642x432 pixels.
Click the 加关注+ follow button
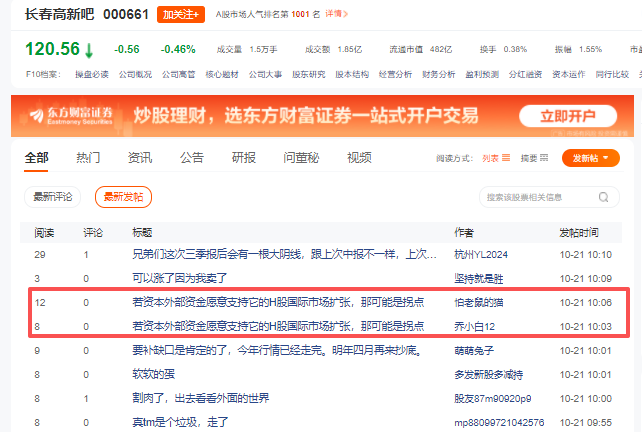[181, 15]
